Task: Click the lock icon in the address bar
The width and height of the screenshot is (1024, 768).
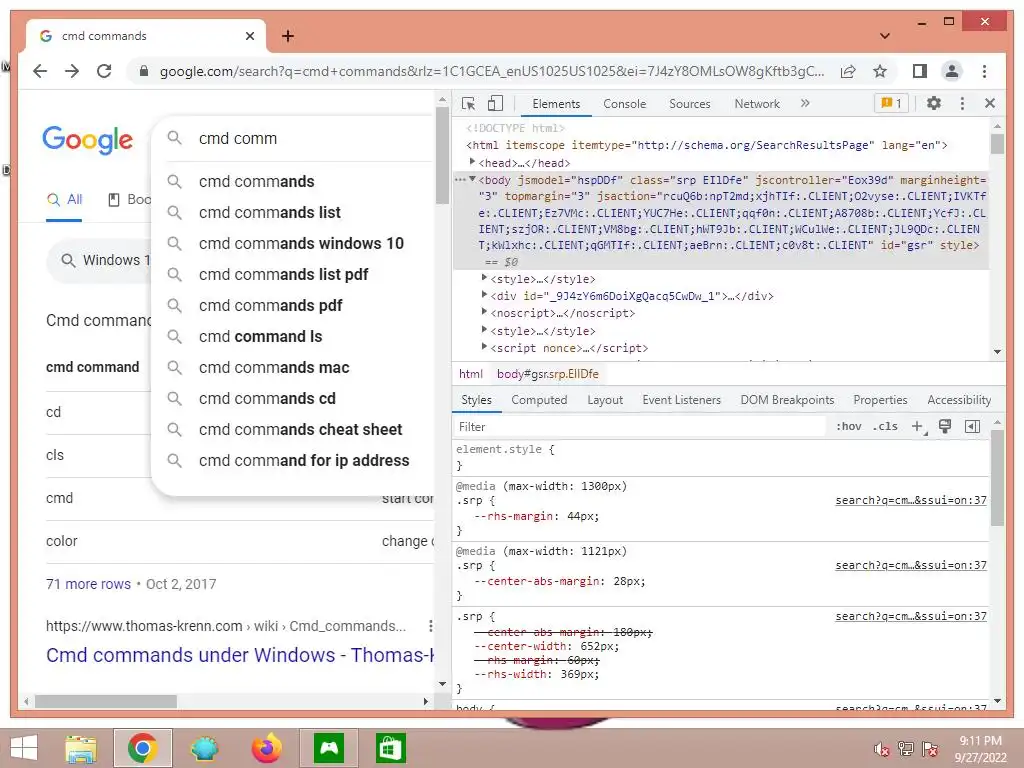Action: point(144,71)
